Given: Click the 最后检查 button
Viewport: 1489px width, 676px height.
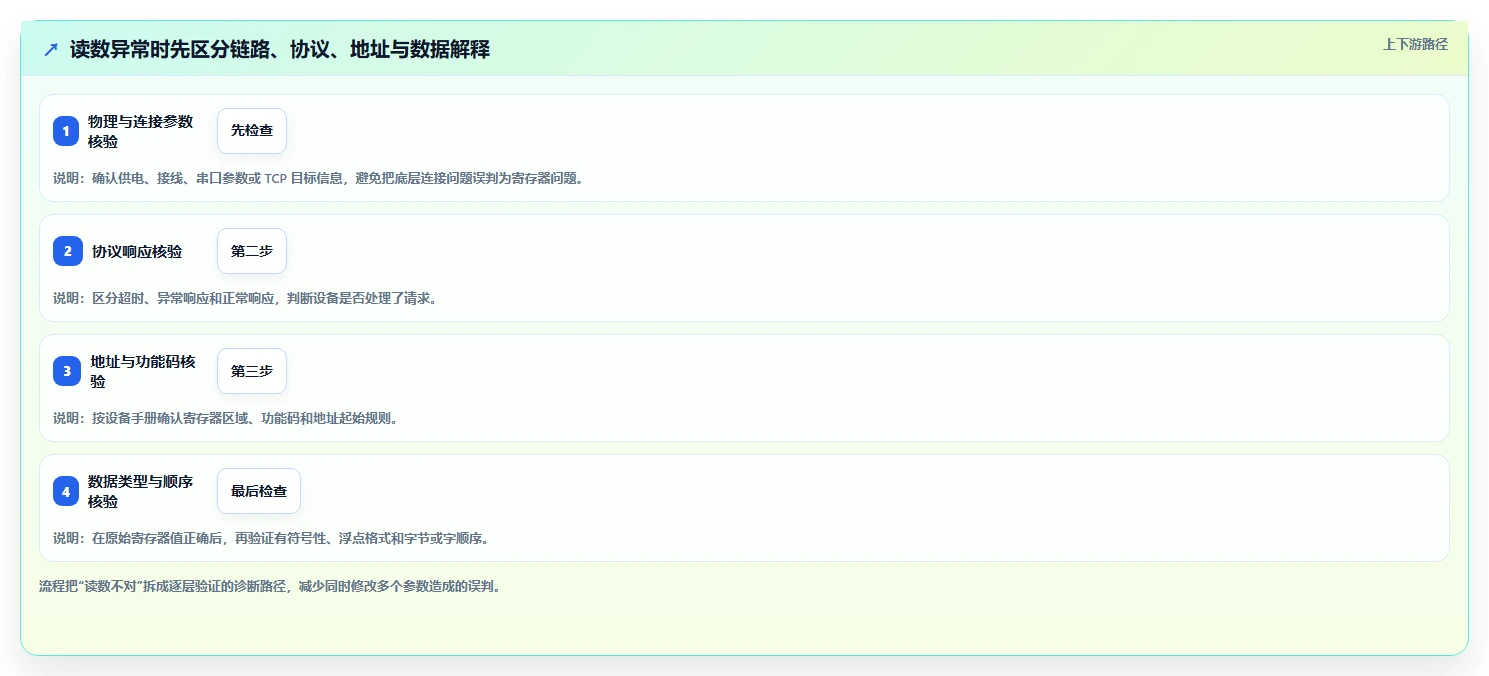Looking at the screenshot, I should [x=259, y=491].
